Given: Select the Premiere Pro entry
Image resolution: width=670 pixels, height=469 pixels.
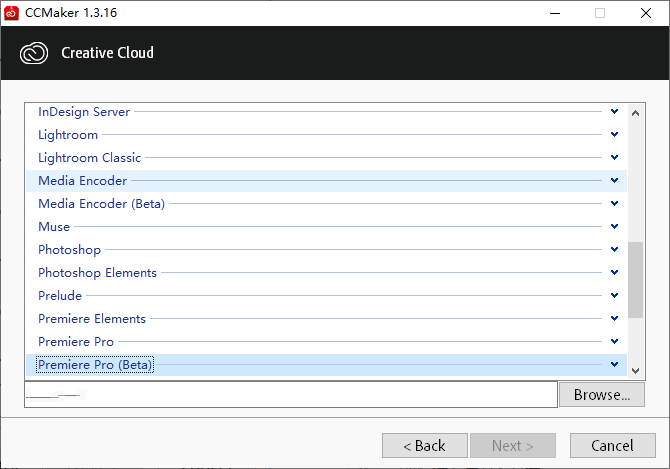Looking at the screenshot, I should point(76,342).
